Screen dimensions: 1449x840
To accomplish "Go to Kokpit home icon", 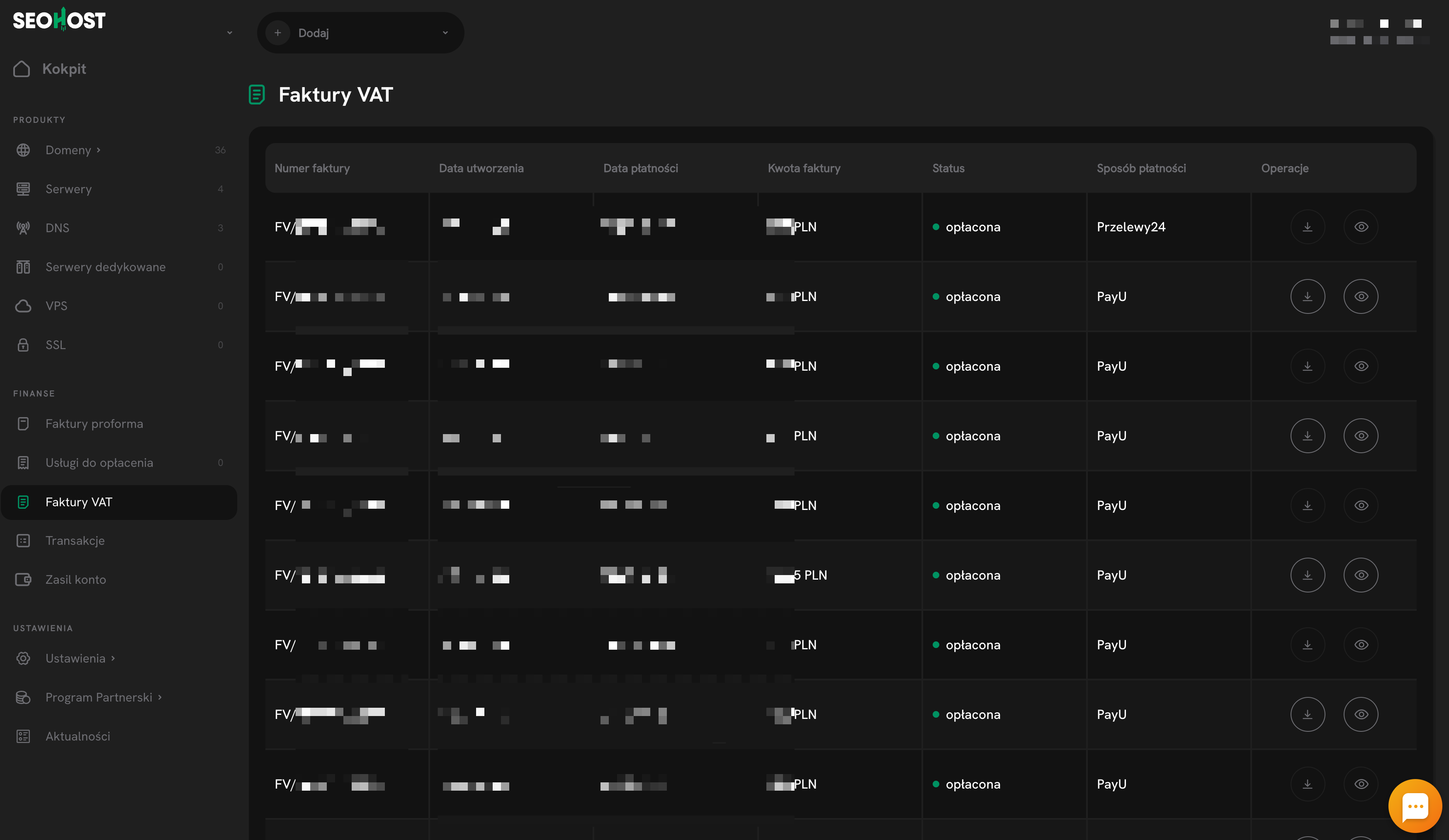I will pyautogui.click(x=22, y=69).
